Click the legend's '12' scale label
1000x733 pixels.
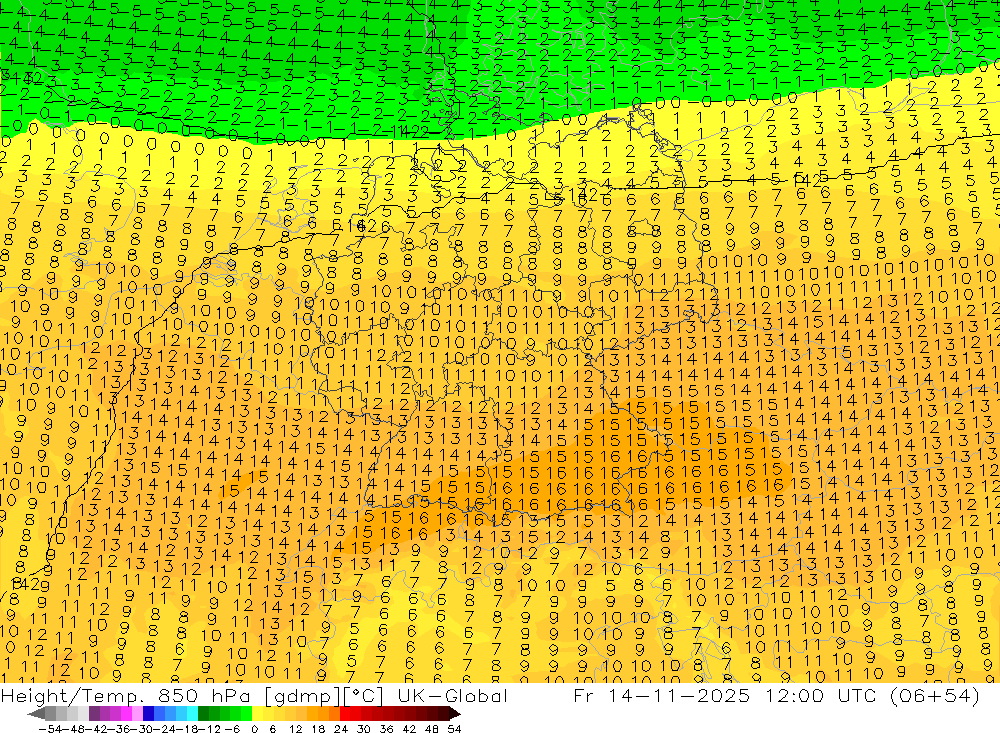(296, 729)
